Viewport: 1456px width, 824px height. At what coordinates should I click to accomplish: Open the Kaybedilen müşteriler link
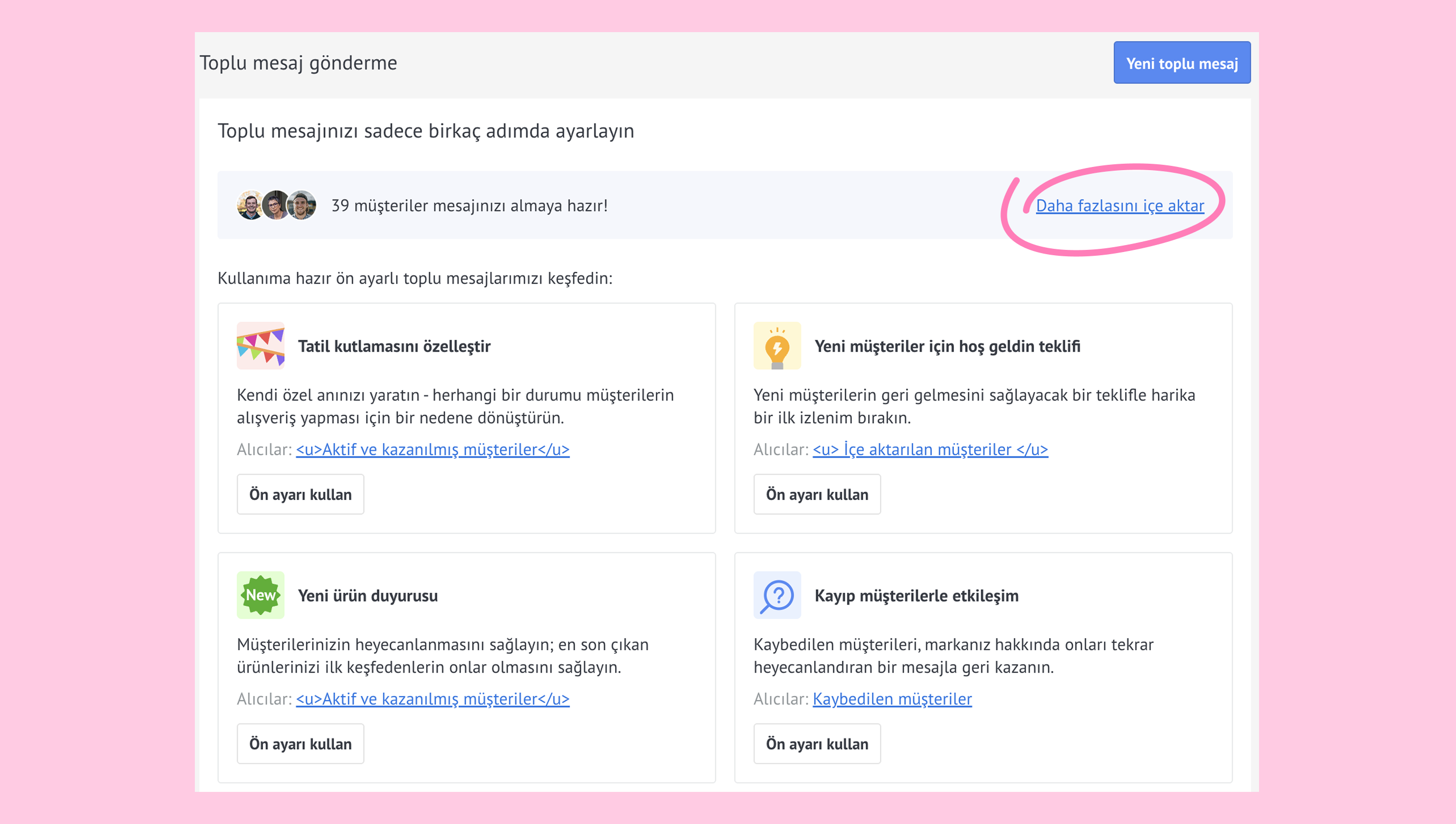click(x=892, y=699)
